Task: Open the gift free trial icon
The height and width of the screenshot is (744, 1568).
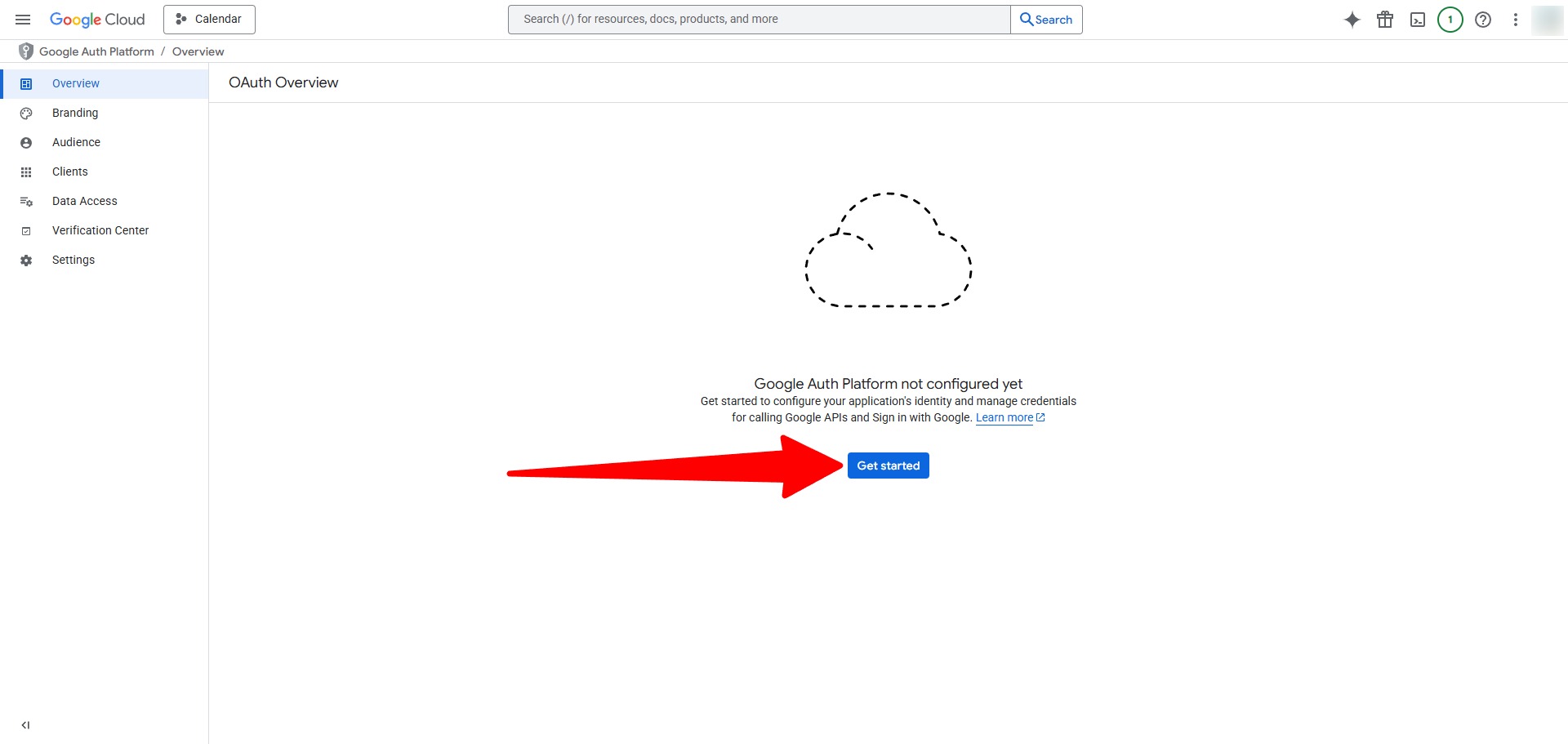Action: click(x=1385, y=20)
